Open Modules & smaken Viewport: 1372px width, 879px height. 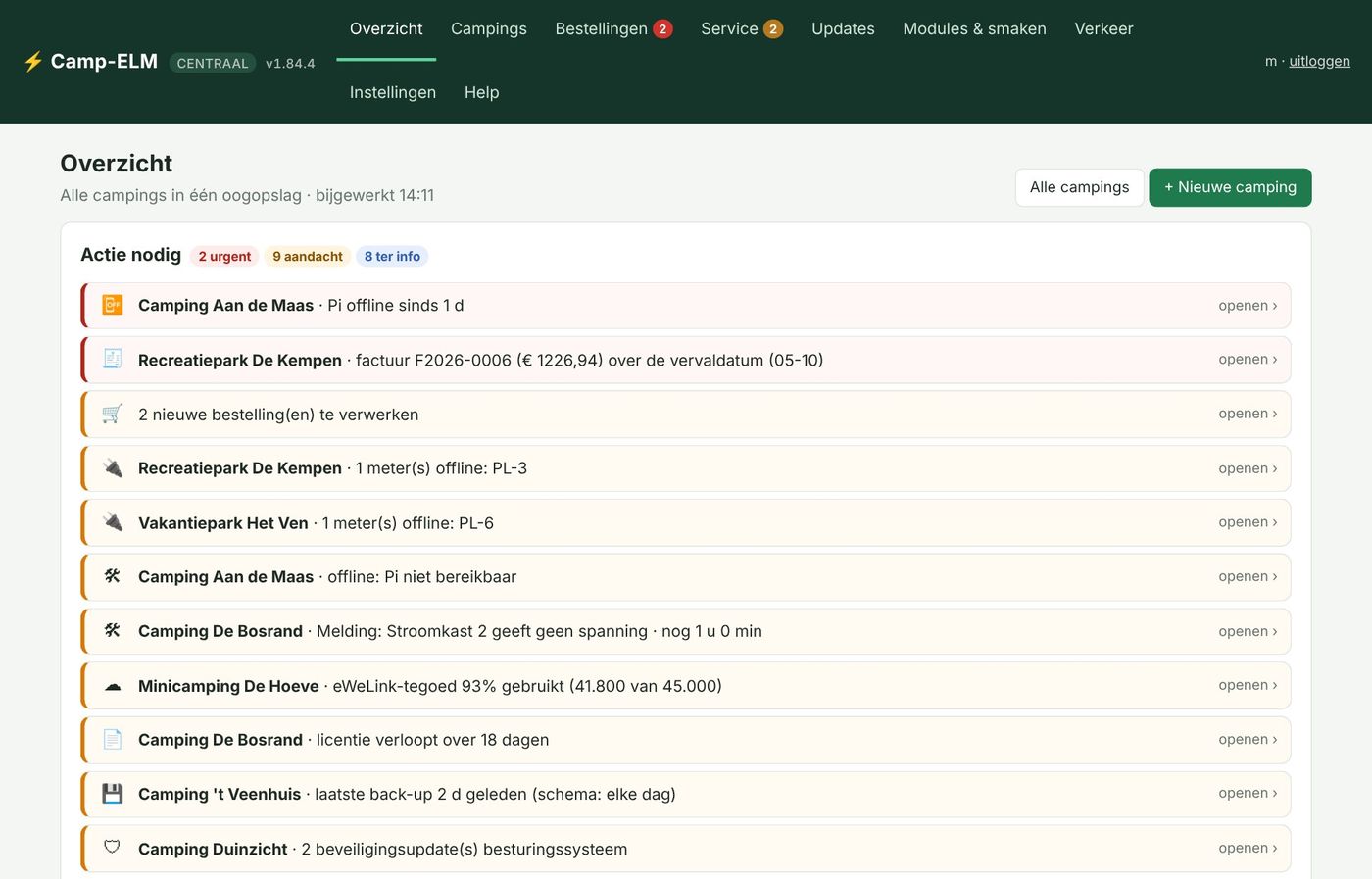point(974,29)
